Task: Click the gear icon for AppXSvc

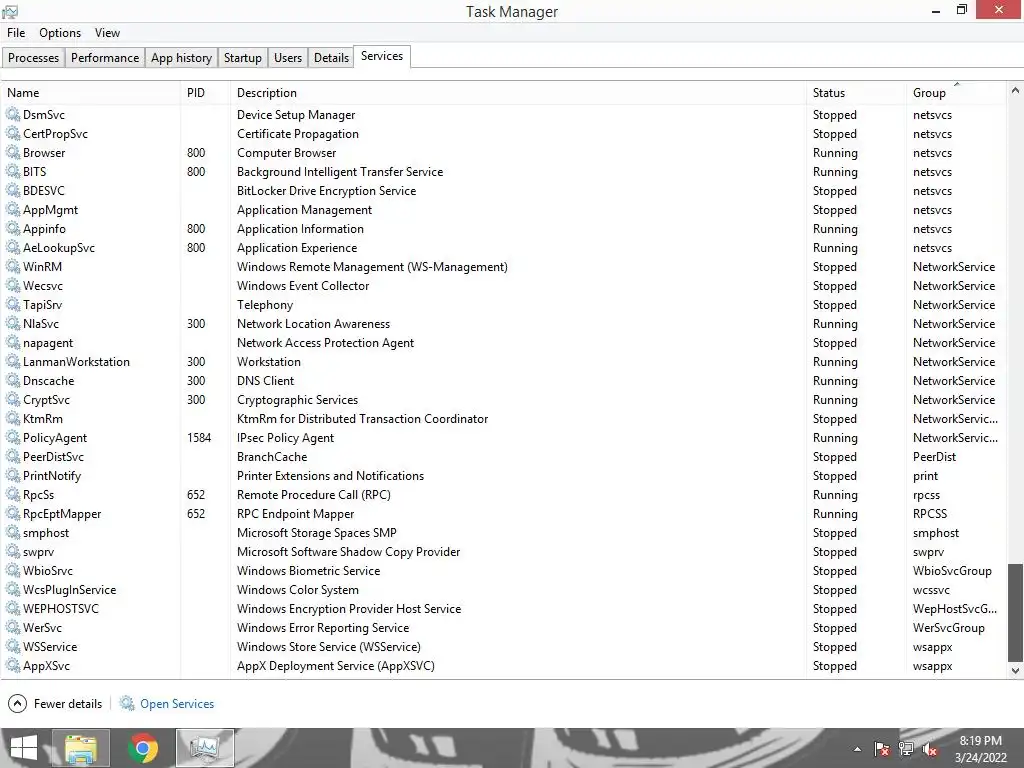Action: point(13,666)
